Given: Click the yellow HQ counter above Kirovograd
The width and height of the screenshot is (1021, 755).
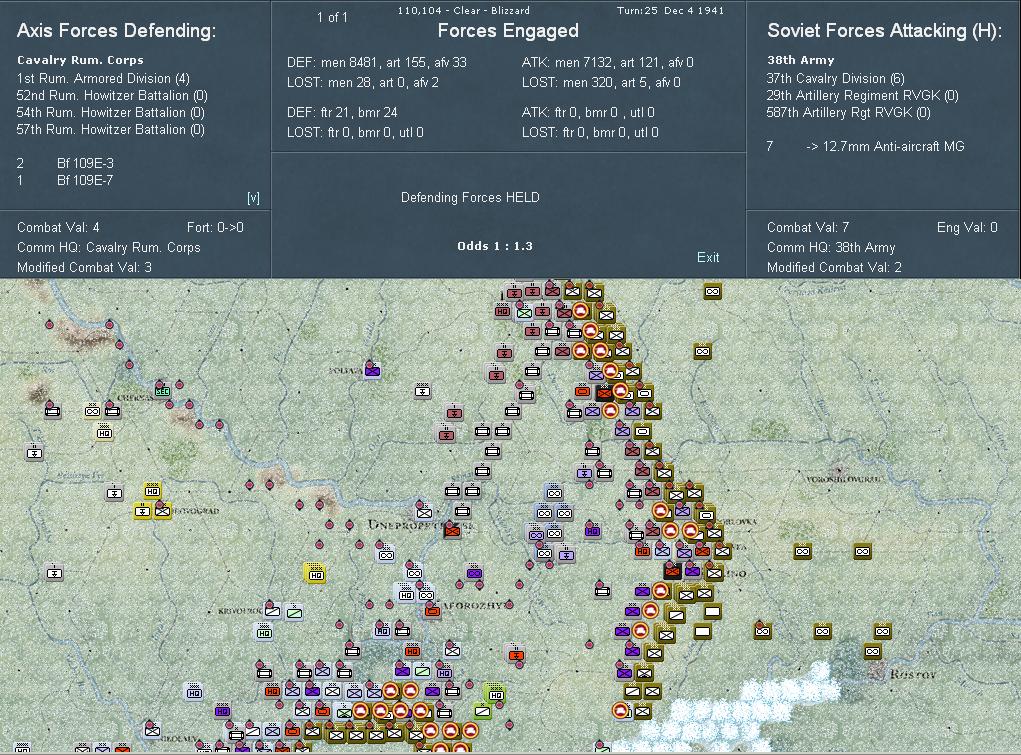Looking at the screenshot, I should [152, 491].
